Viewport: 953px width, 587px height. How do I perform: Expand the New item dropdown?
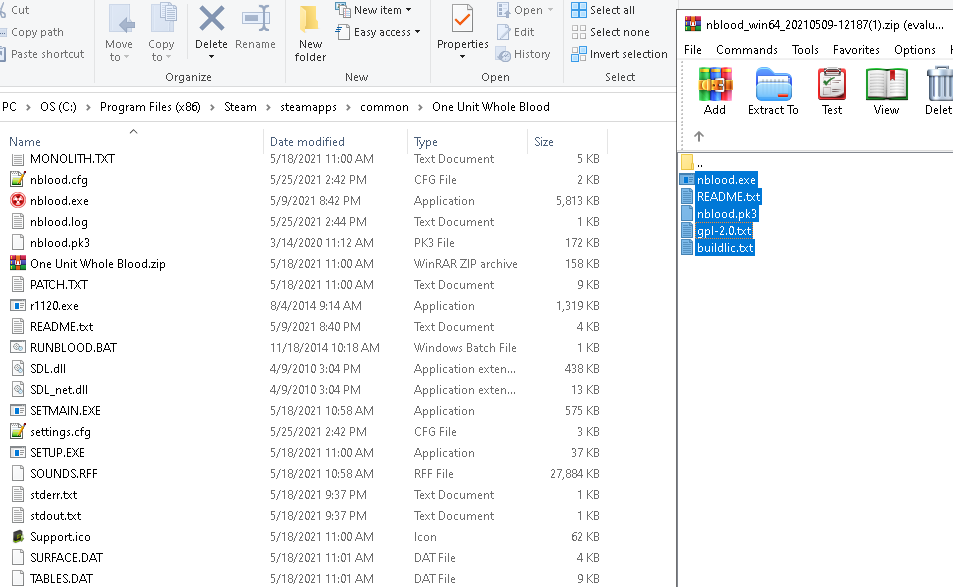point(408,10)
